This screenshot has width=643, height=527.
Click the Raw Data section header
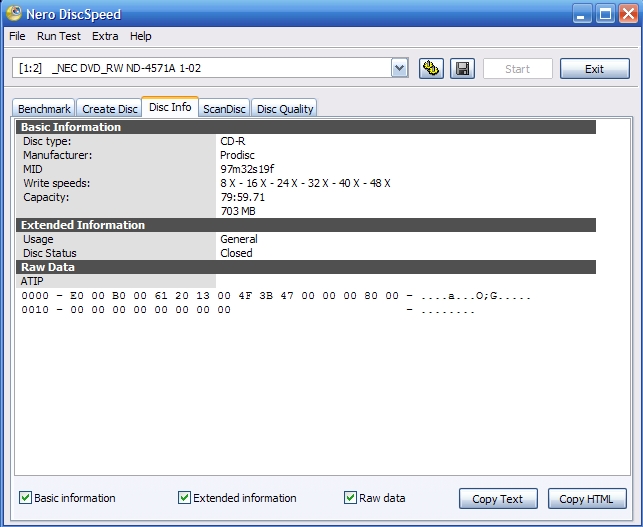pyautogui.click(x=306, y=267)
